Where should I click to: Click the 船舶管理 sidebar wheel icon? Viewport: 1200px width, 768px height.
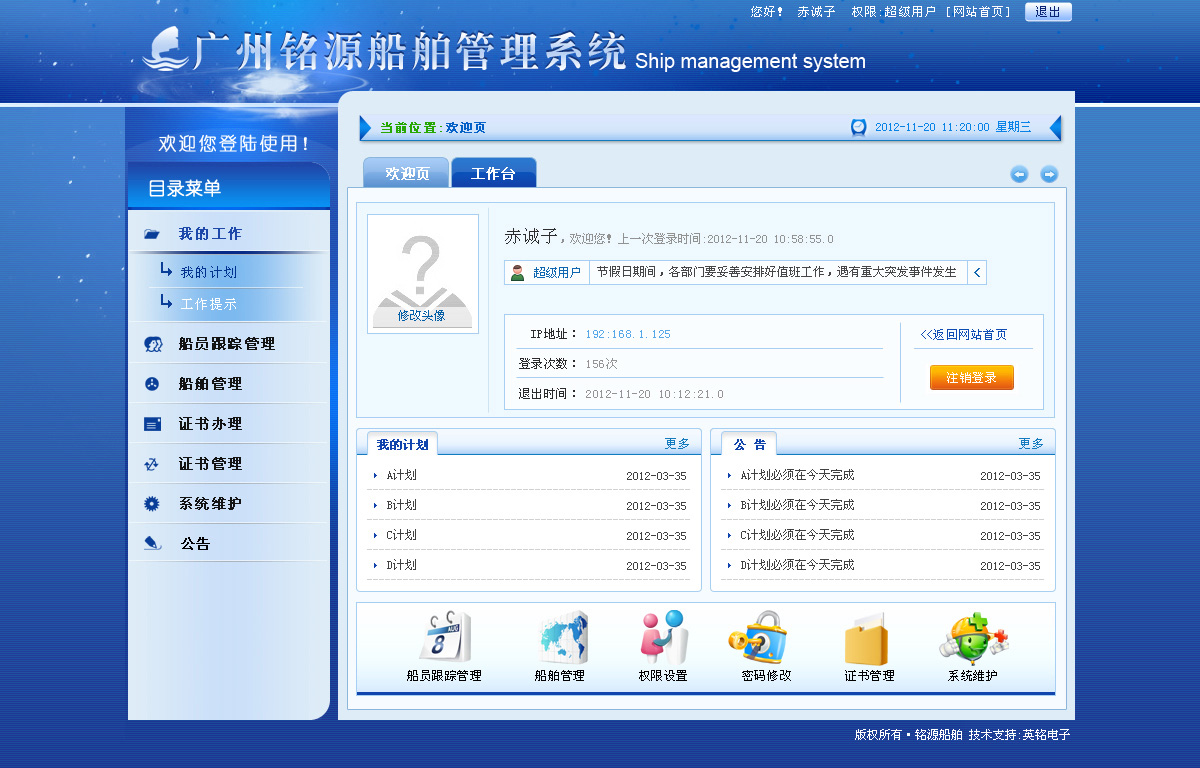point(152,384)
